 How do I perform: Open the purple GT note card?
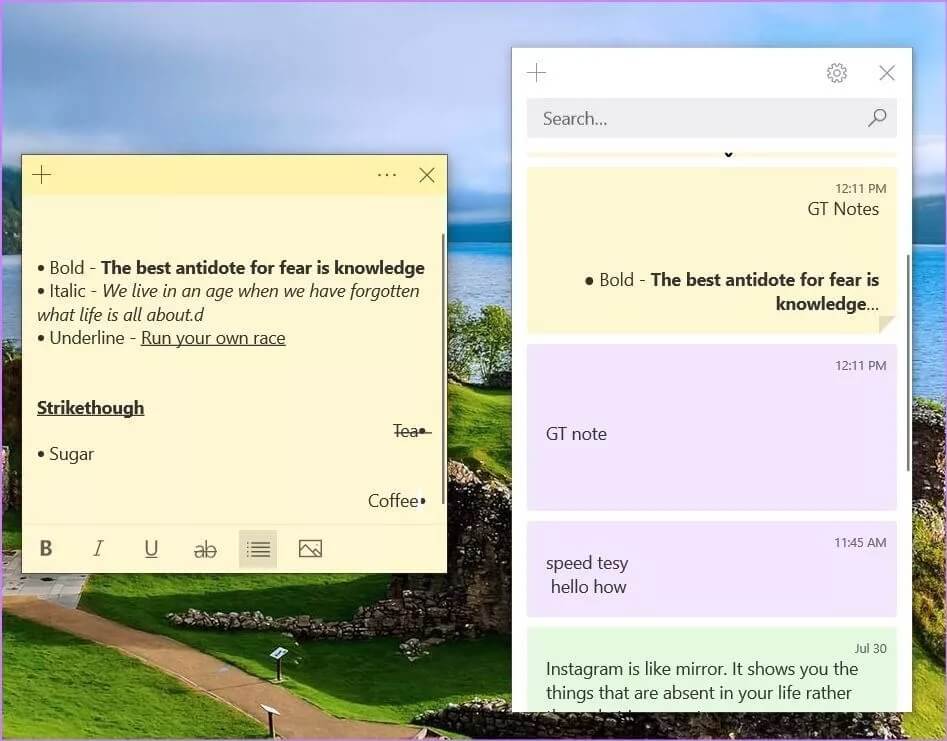coord(711,427)
